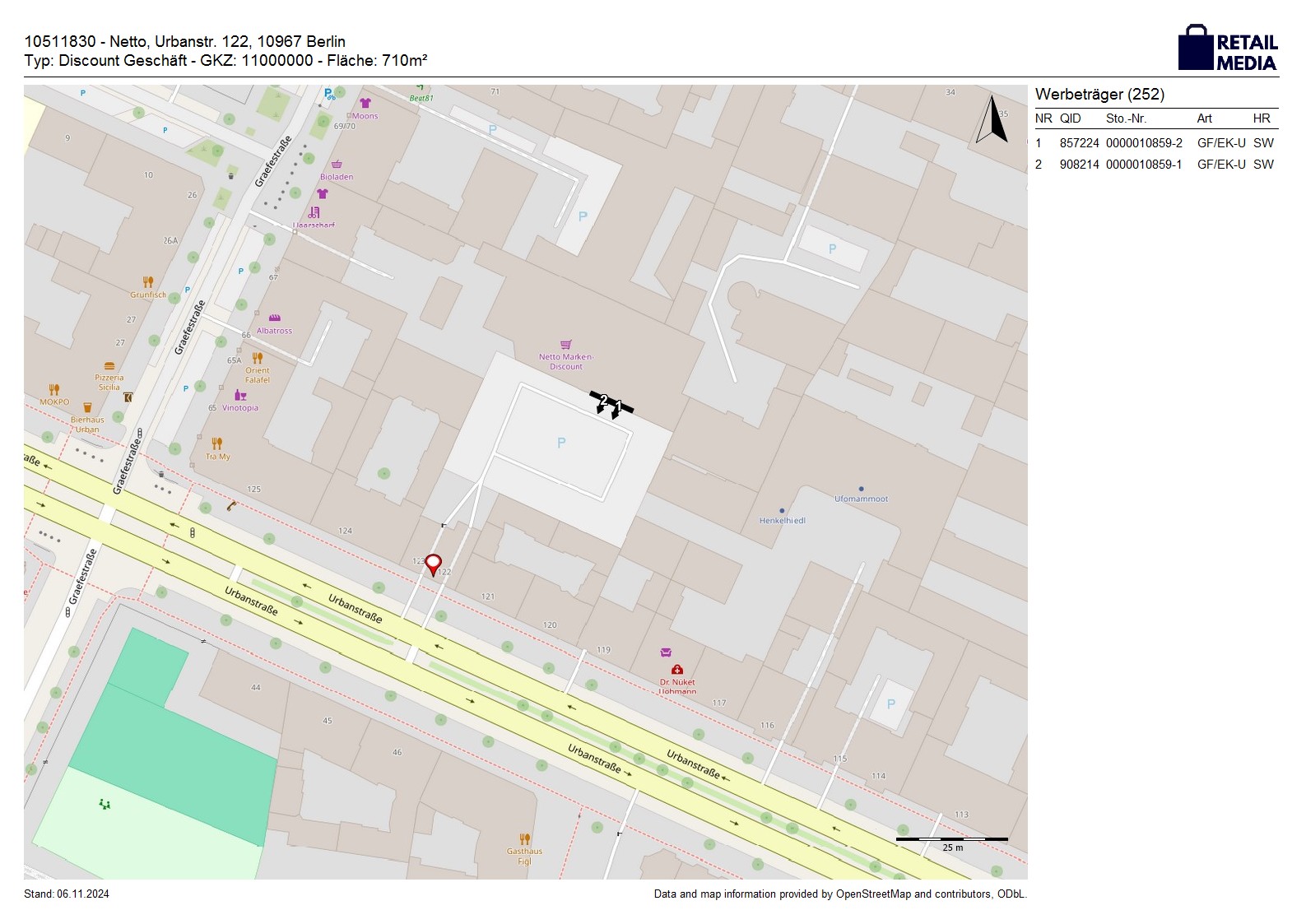1306x924 pixels.
Task: Click the OpenStreetMap attribution text
Action: (839, 894)
